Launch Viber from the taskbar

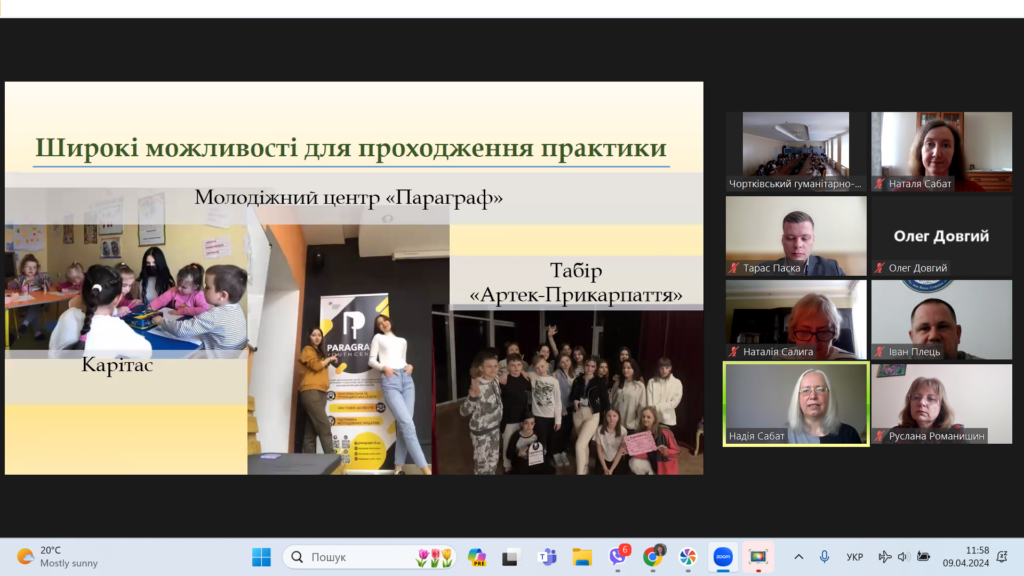618,557
